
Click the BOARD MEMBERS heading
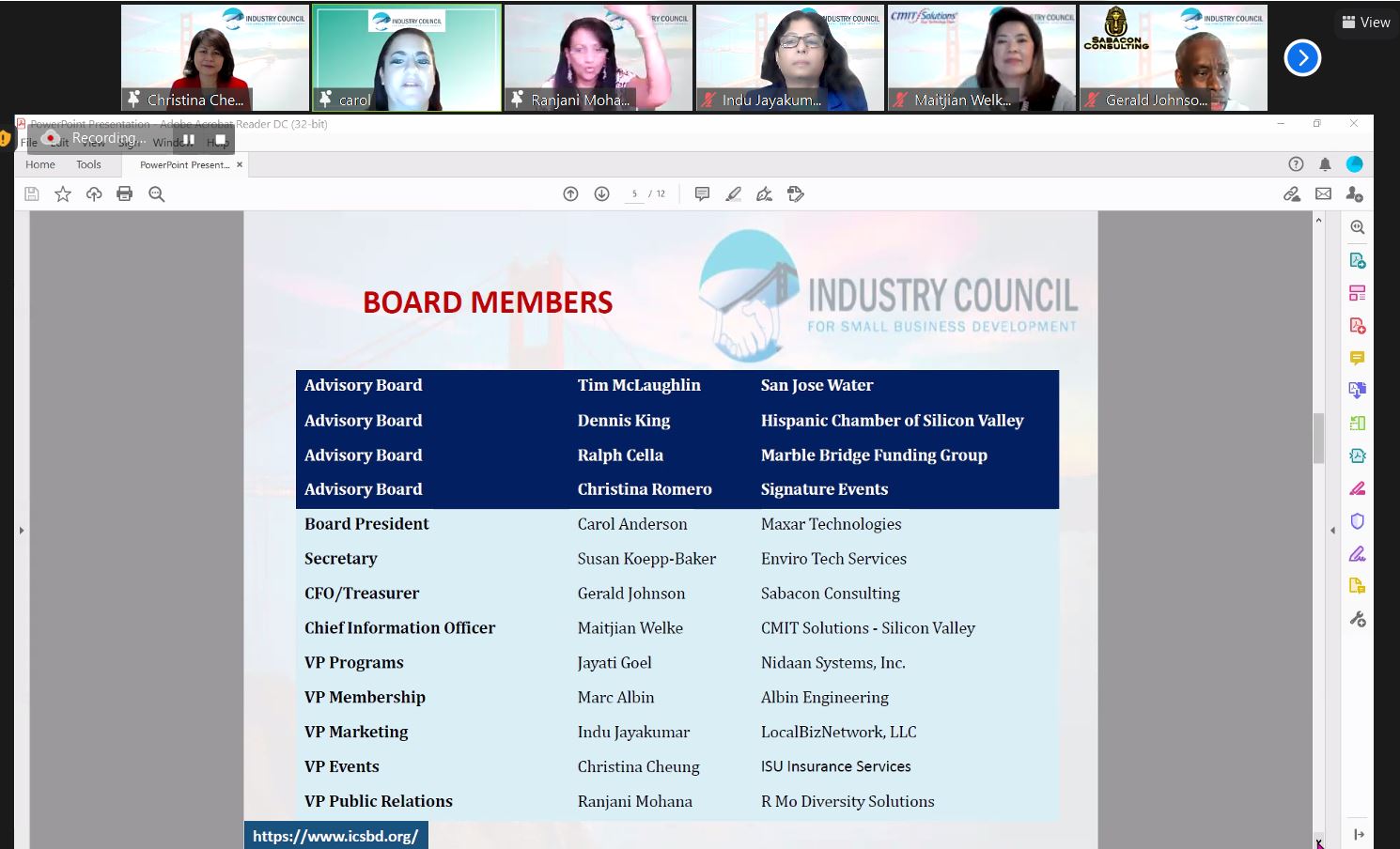pos(488,302)
